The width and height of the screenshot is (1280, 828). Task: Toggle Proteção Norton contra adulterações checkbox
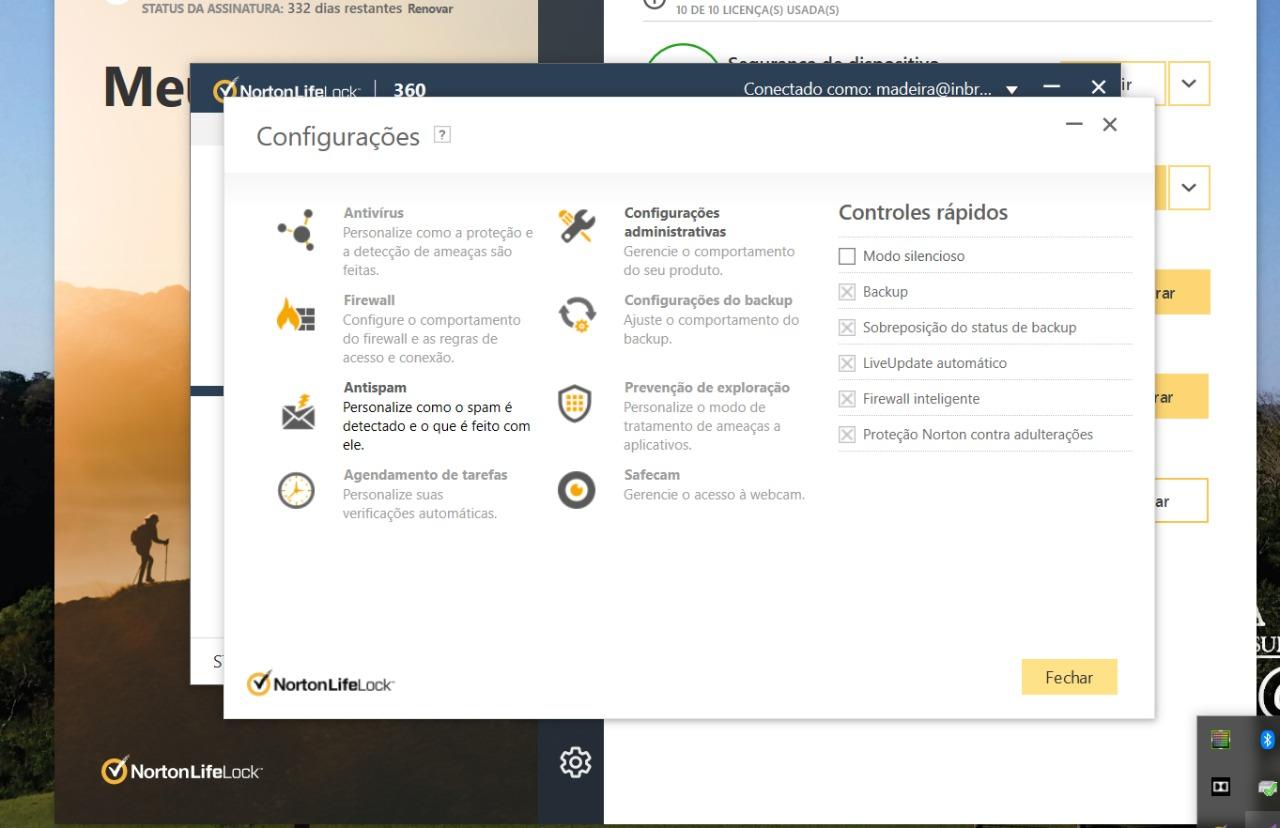pos(847,434)
